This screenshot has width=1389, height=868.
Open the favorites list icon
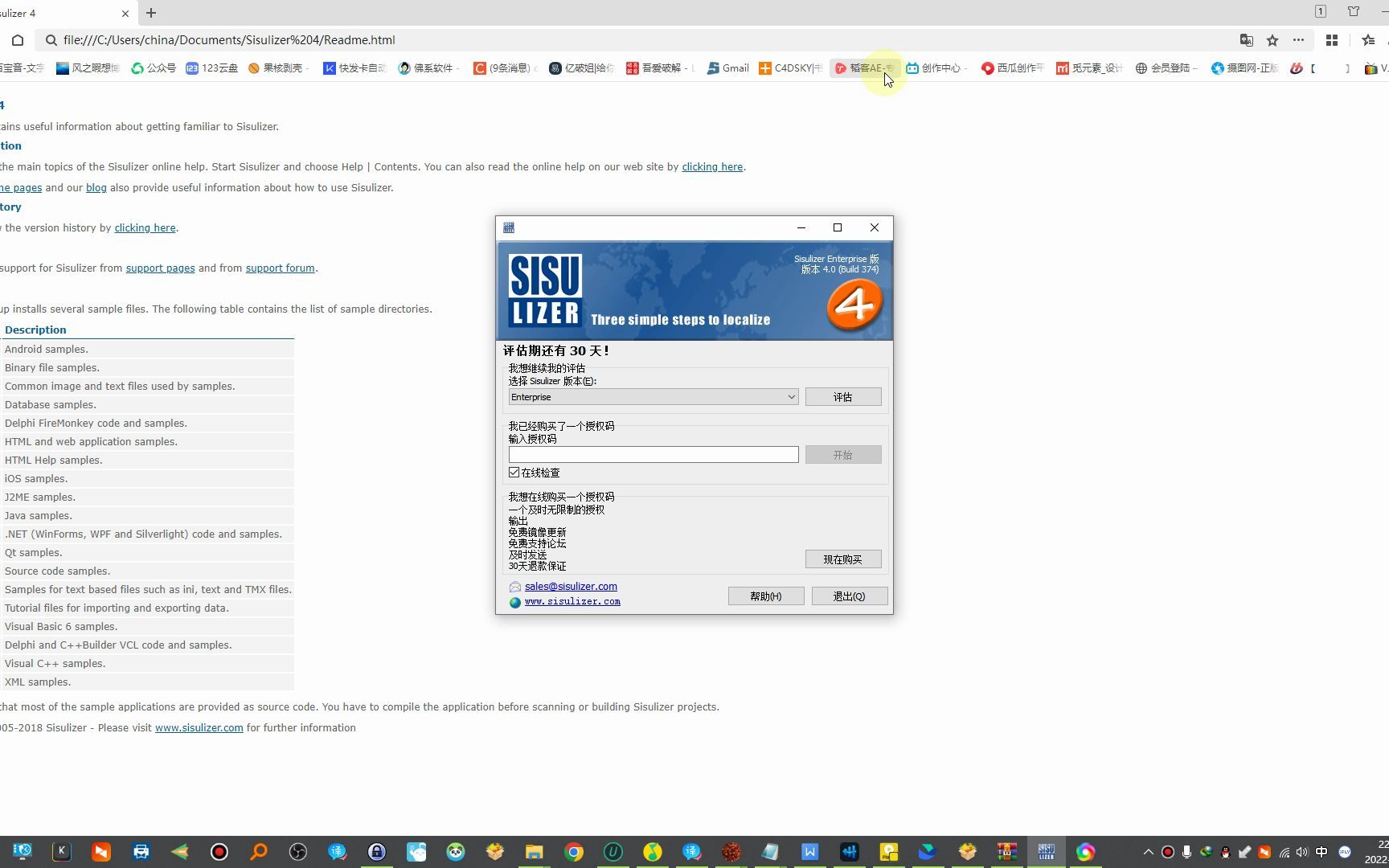[x=1368, y=40]
